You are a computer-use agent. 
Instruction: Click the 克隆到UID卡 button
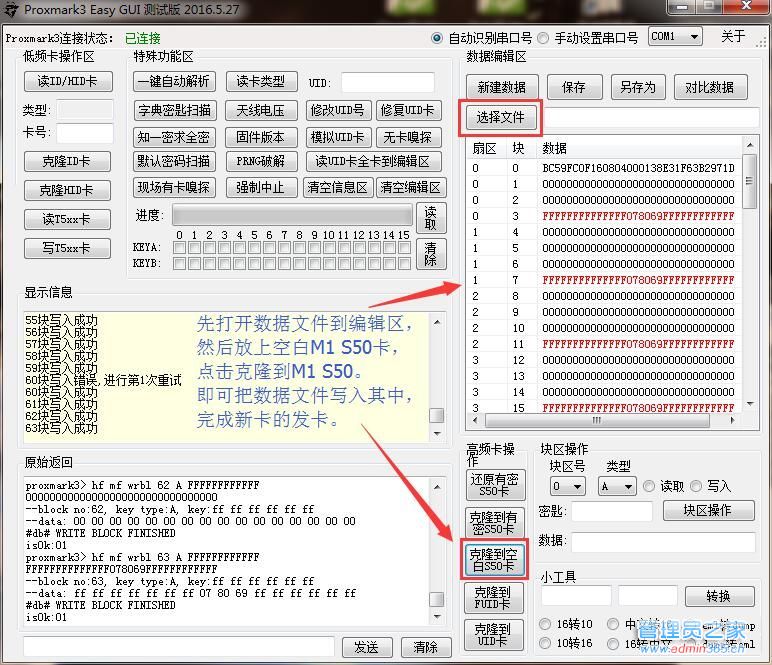click(x=493, y=635)
